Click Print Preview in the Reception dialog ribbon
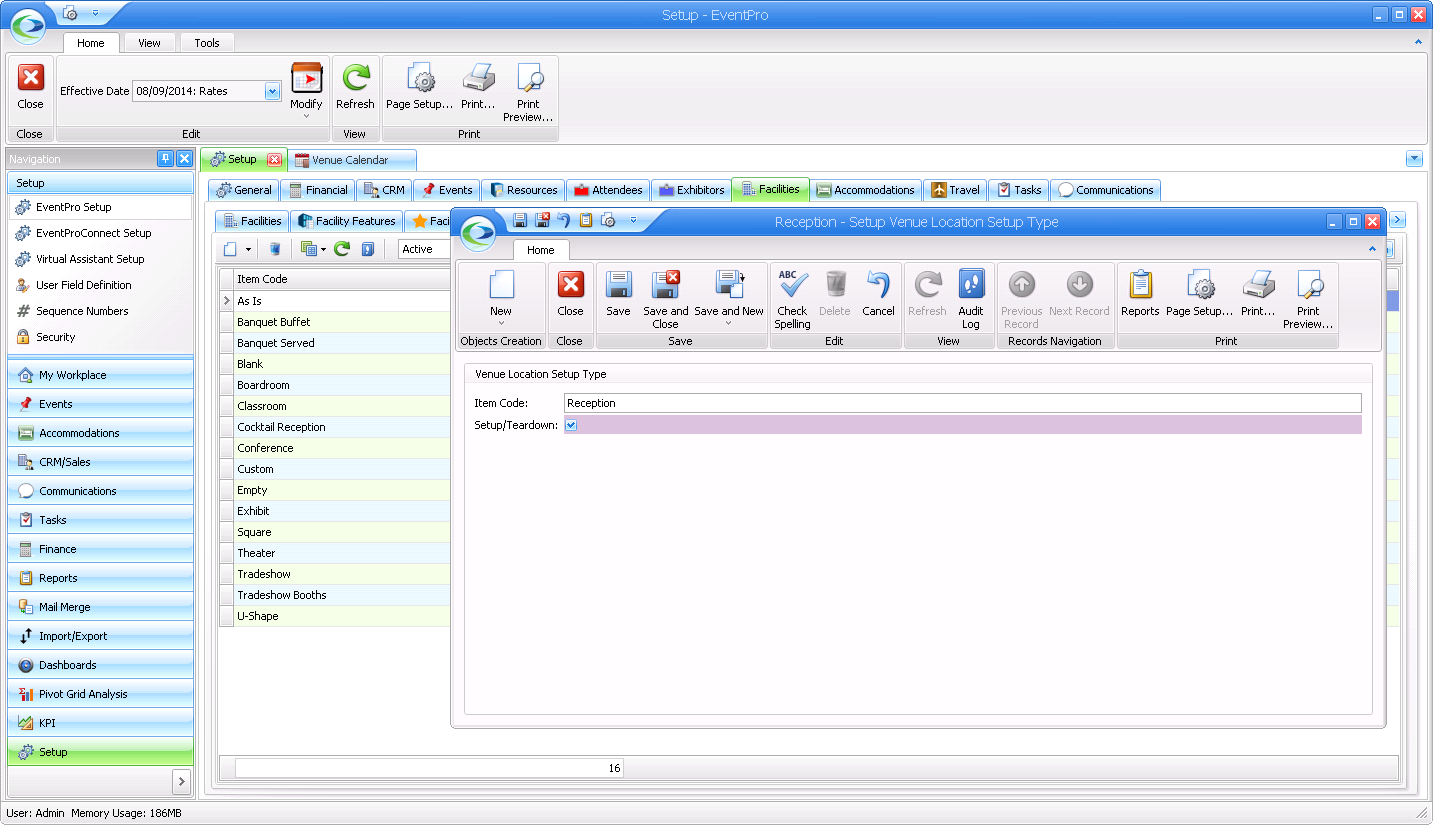This screenshot has height=825, width=1433. pos(1308,299)
